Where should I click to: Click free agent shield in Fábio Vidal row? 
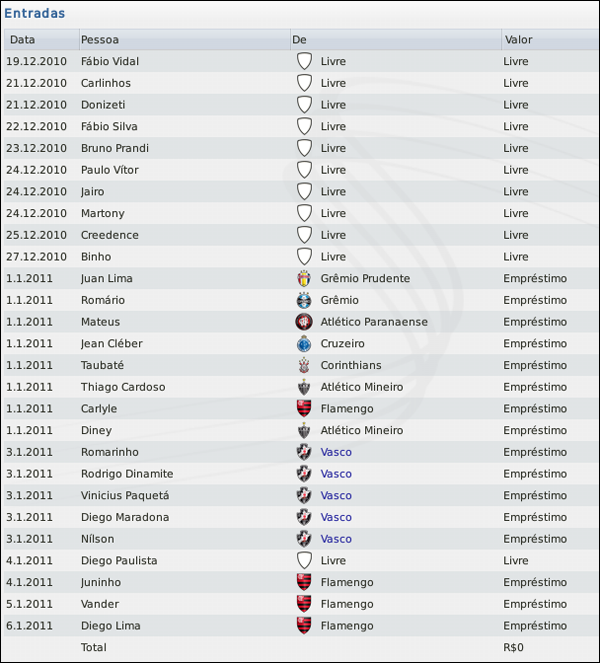point(304,61)
